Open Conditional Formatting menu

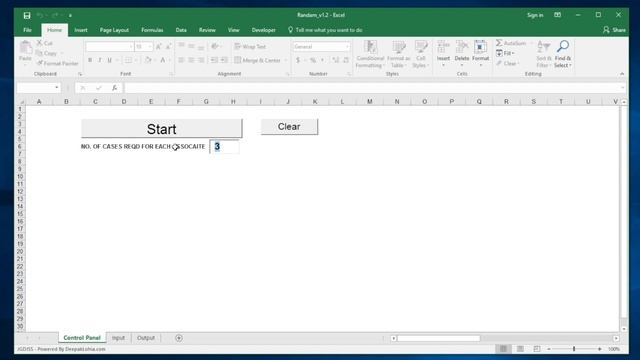[x=370, y=54]
